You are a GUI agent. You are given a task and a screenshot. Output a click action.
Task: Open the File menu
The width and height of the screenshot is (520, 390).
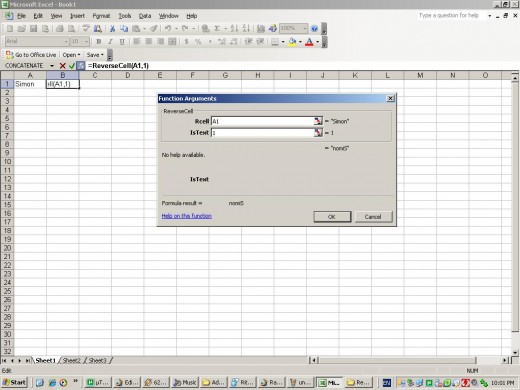tap(21, 16)
